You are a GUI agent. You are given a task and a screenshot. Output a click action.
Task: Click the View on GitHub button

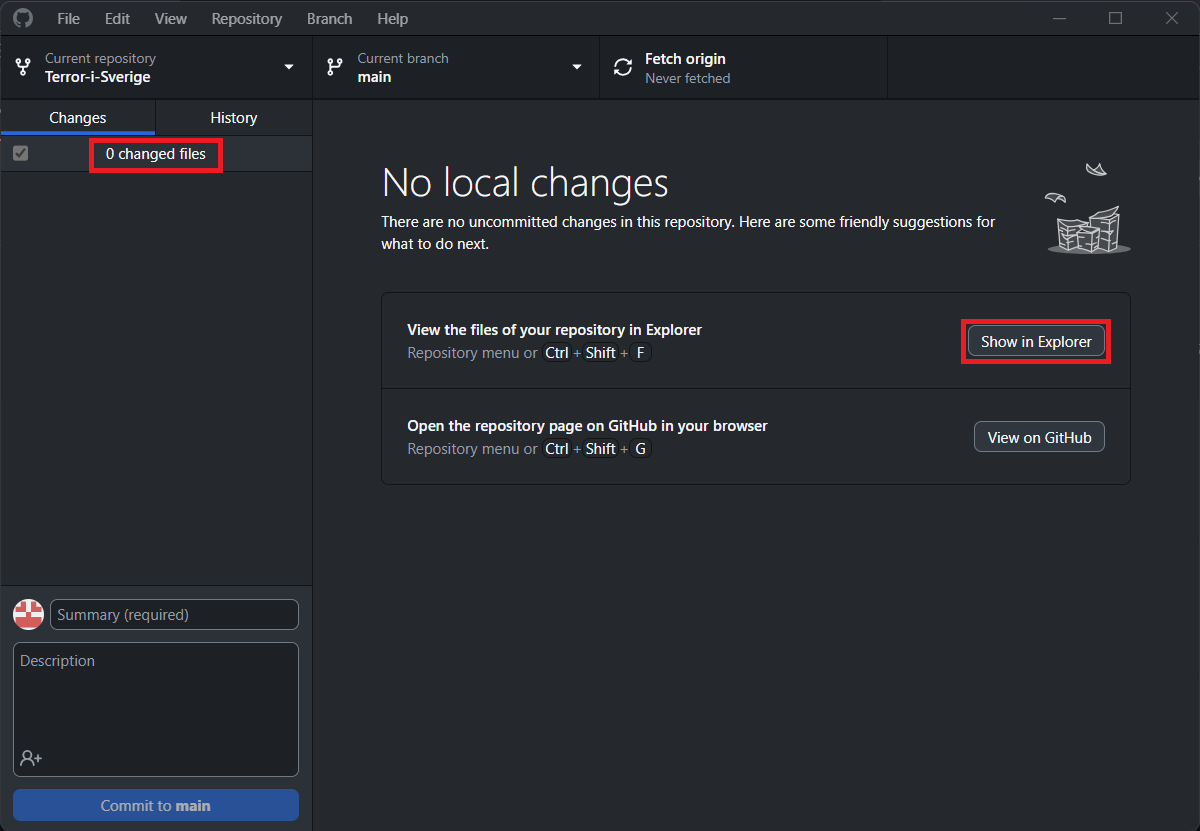point(1039,437)
